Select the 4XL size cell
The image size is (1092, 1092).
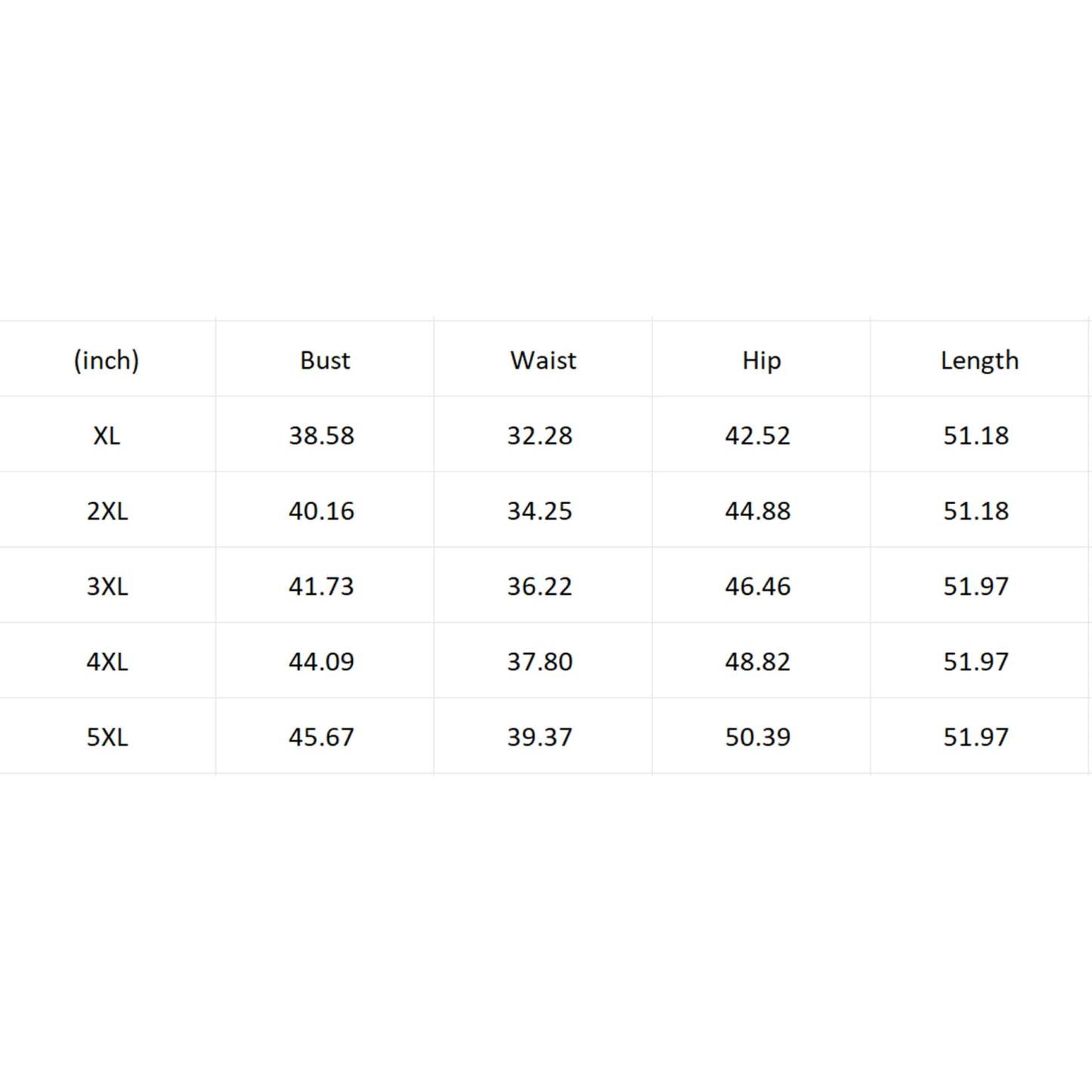click(107, 661)
